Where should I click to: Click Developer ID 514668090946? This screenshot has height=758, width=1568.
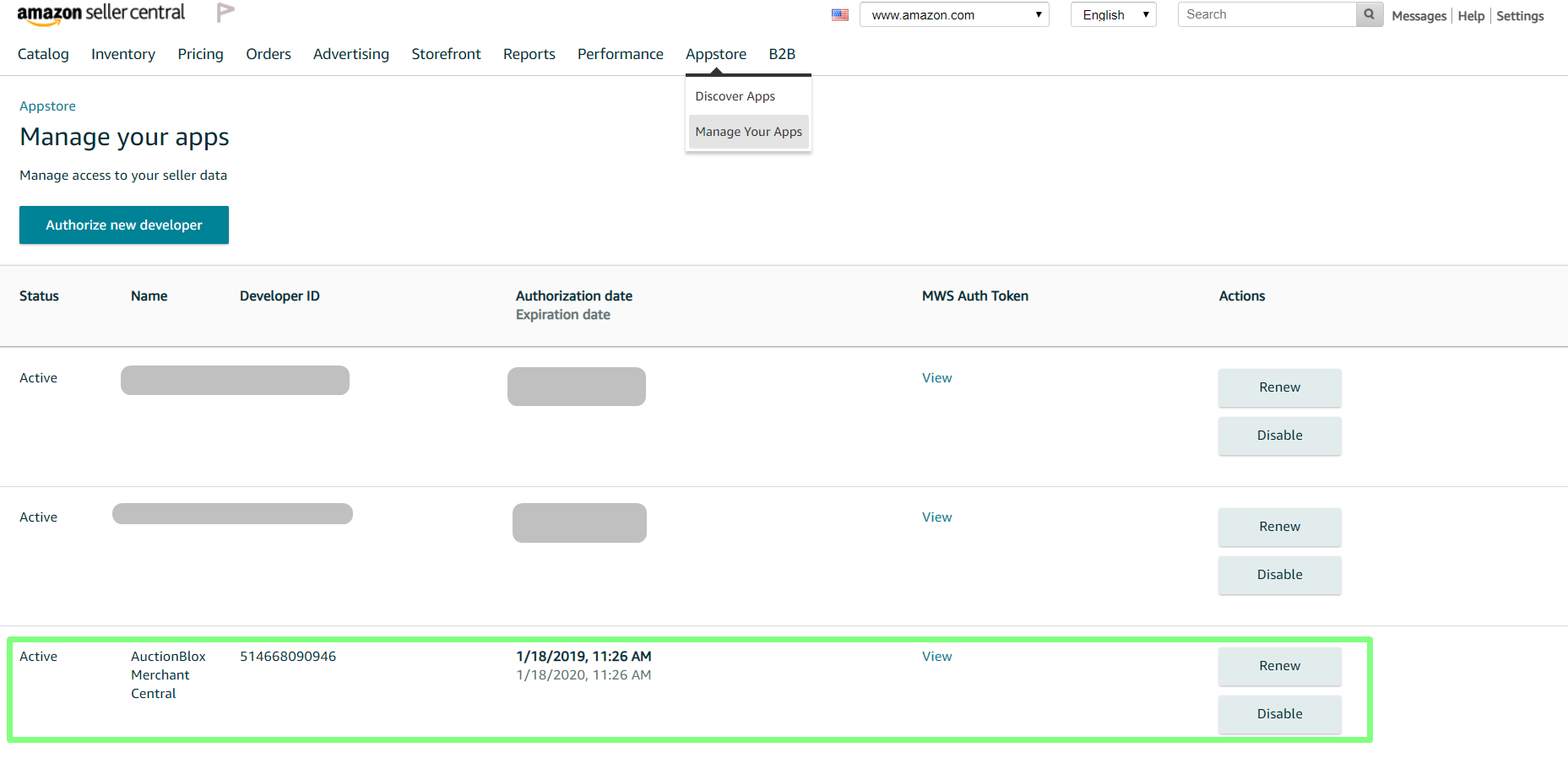pos(288,657)
